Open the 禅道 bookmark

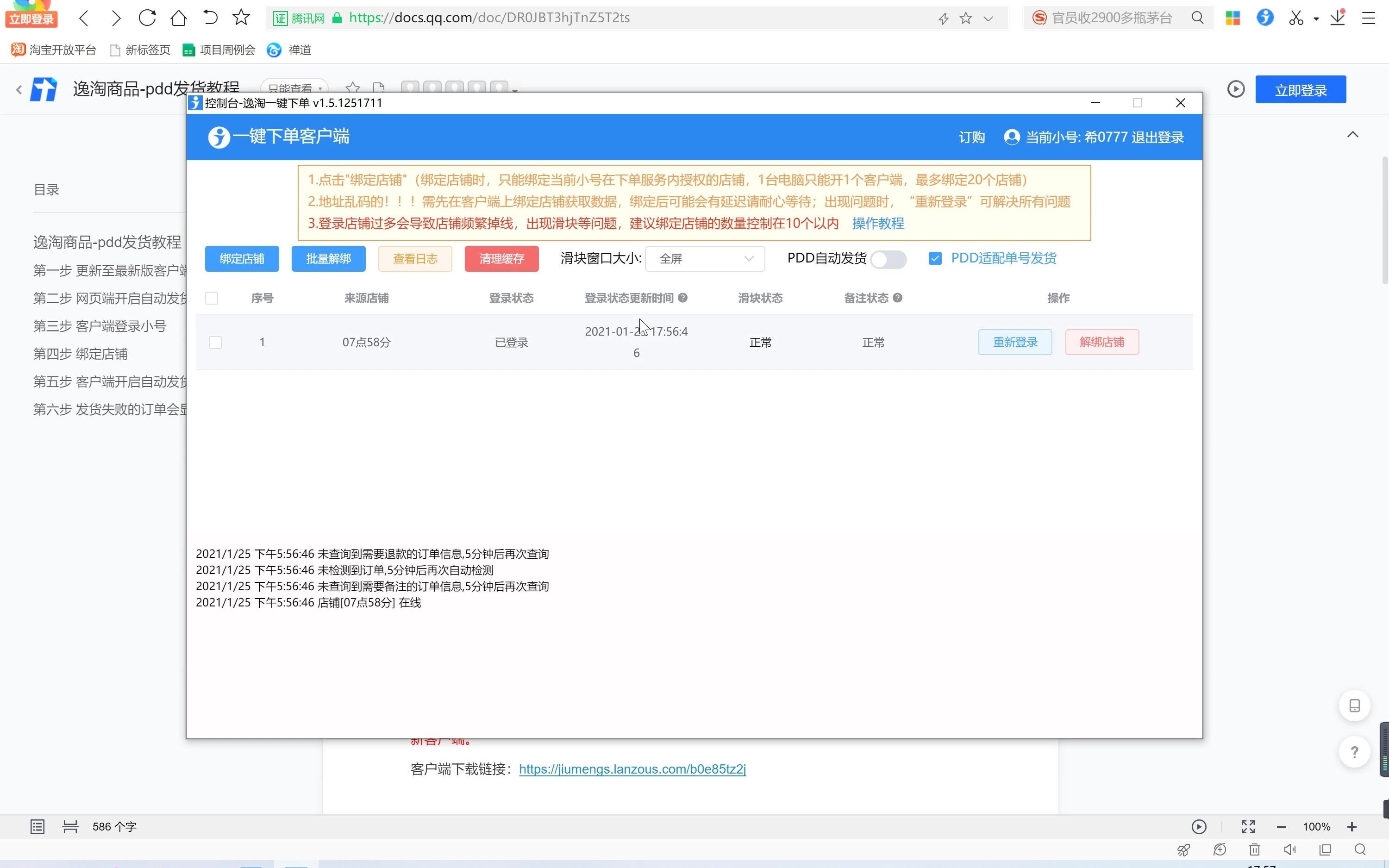tap(289, 50)
